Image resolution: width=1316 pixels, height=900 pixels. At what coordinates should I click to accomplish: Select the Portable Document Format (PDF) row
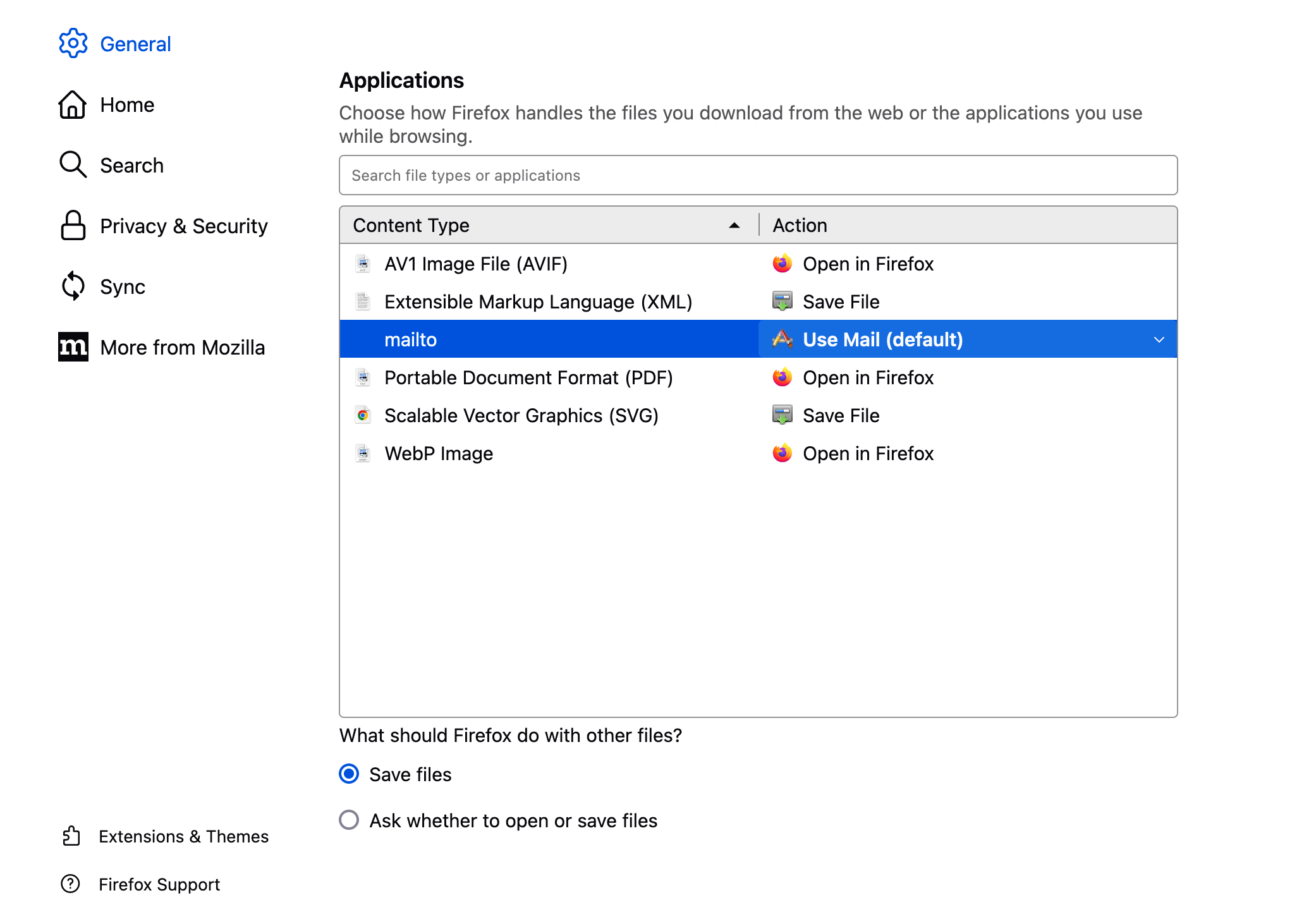(x=758, y=377)
